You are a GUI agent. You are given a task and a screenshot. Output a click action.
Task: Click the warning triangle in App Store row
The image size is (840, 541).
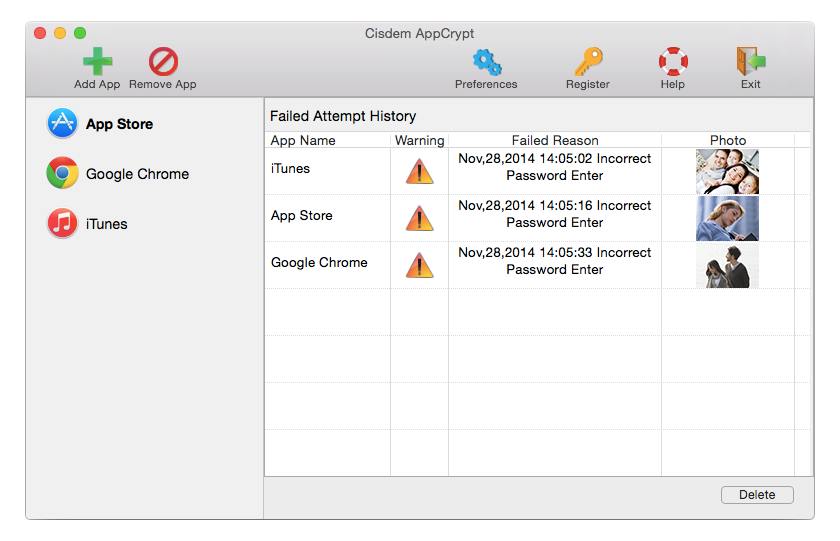coord(419,218)
